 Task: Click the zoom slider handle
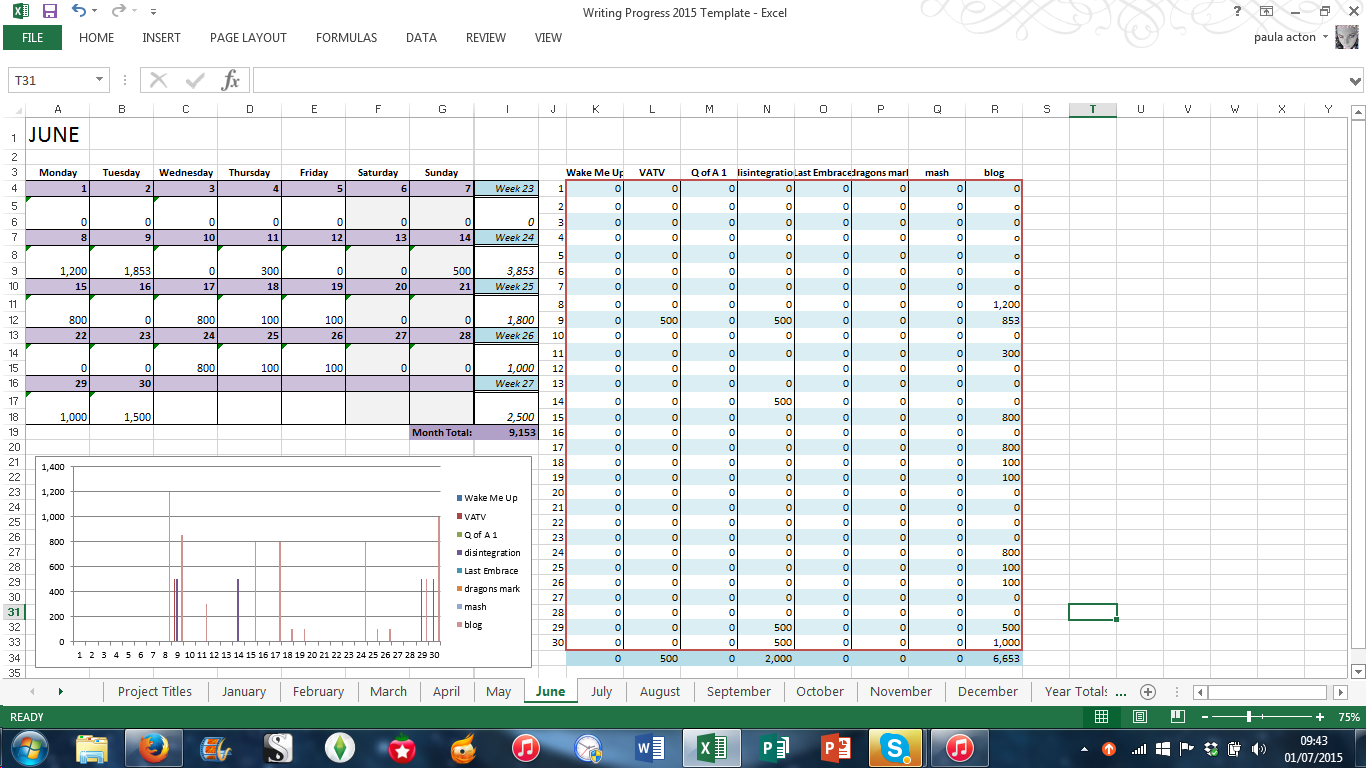pos(1249,717)
